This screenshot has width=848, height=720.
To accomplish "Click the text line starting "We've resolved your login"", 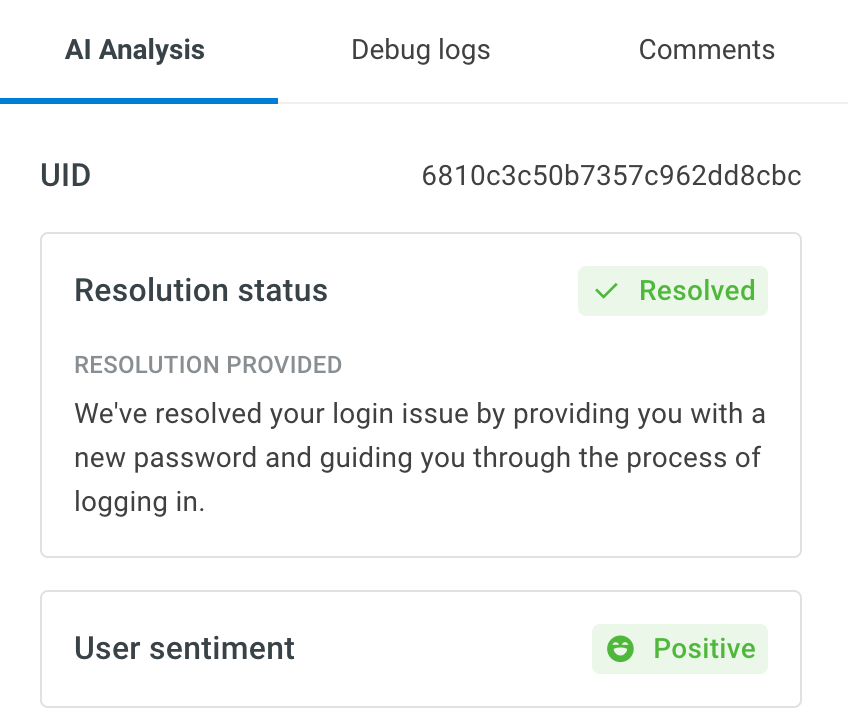I will [420, 414].
